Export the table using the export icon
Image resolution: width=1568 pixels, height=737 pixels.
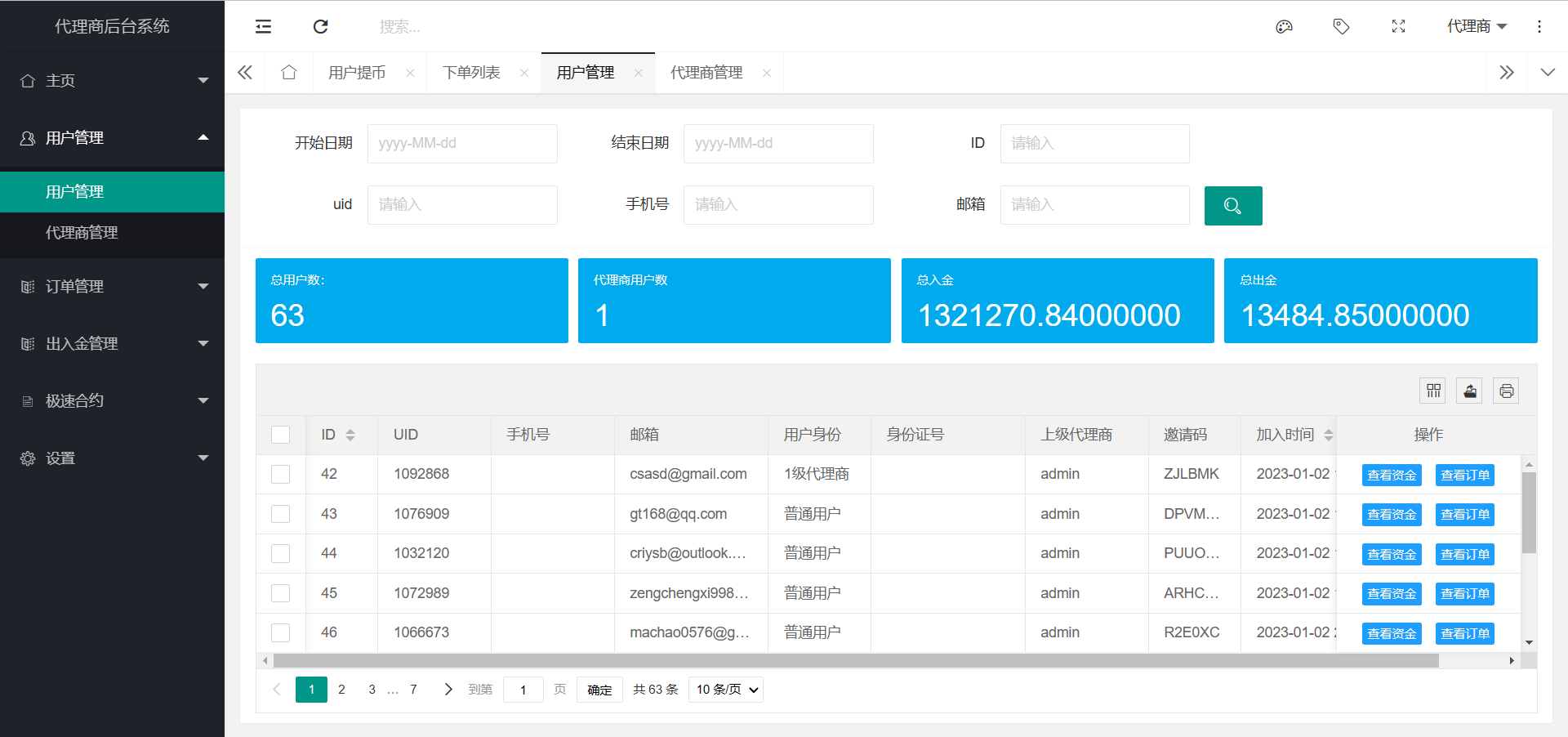point(1469,391)
